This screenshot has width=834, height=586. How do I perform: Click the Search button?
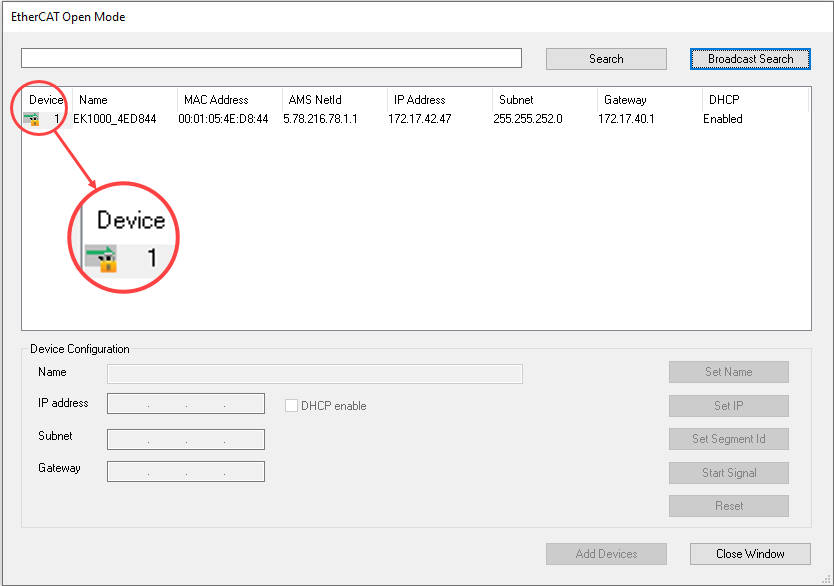point(606,59)
